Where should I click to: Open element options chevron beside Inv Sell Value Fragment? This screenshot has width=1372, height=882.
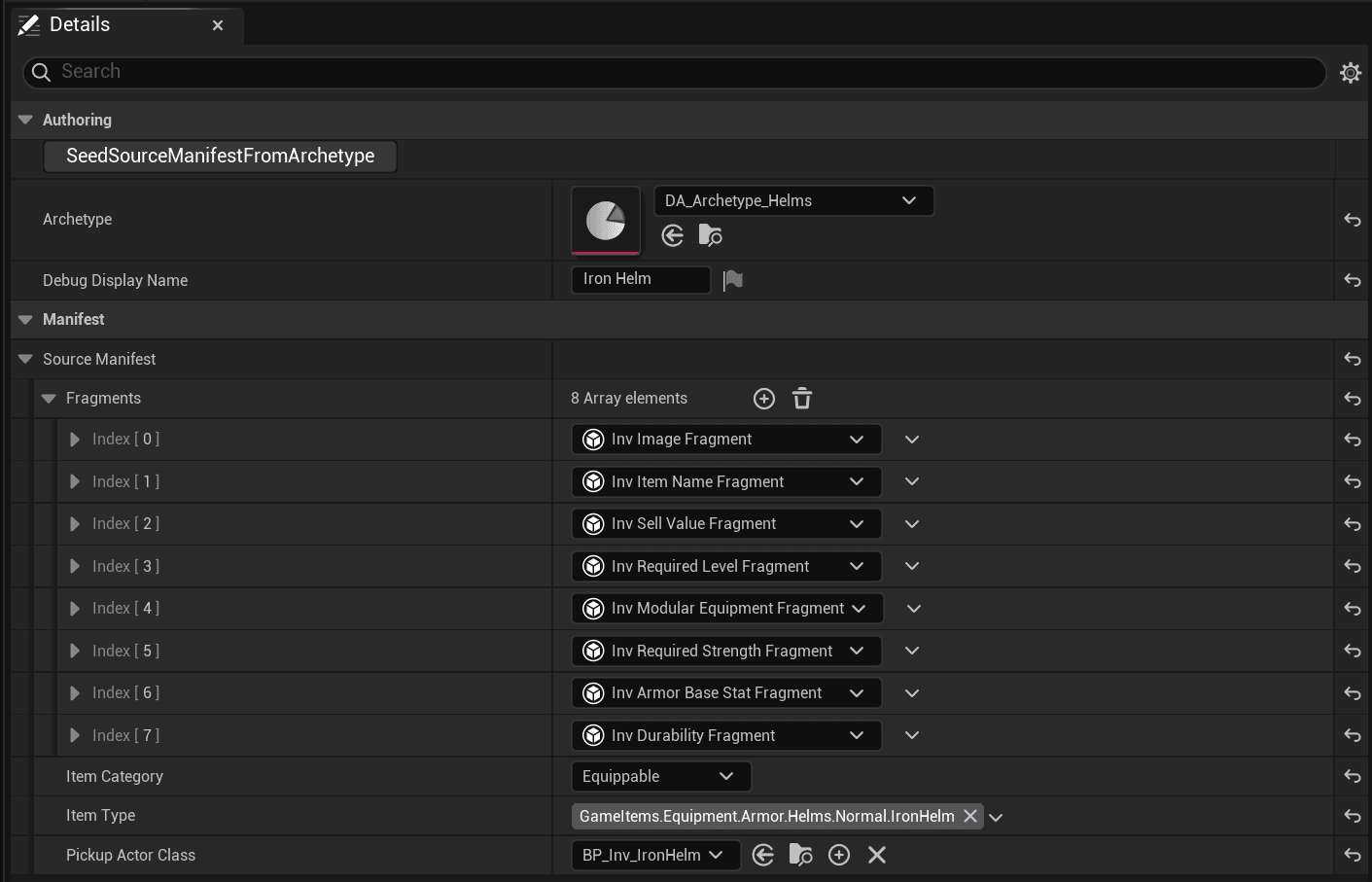(912, 523)
